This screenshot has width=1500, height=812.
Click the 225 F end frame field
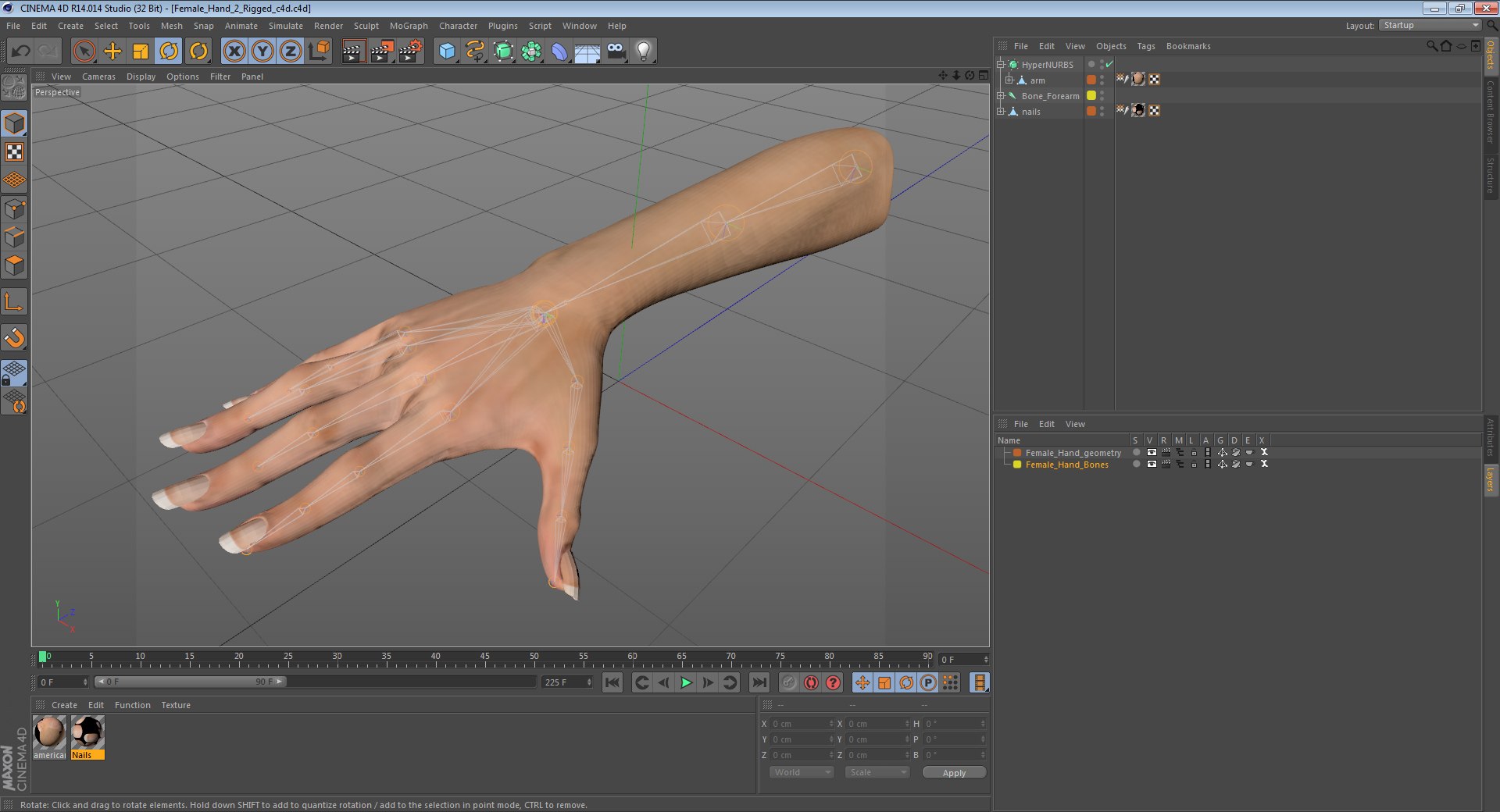pyautogui.click(x=567, y=682)
